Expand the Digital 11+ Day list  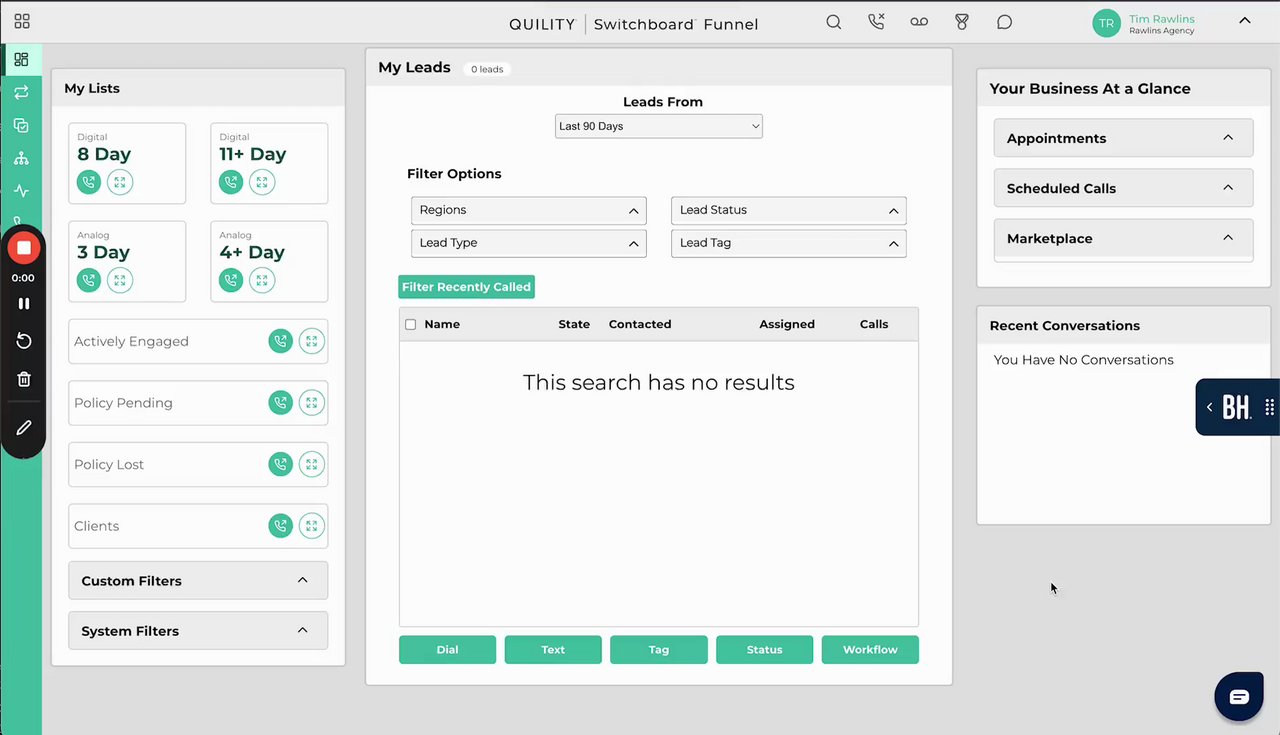click(262, 182)
